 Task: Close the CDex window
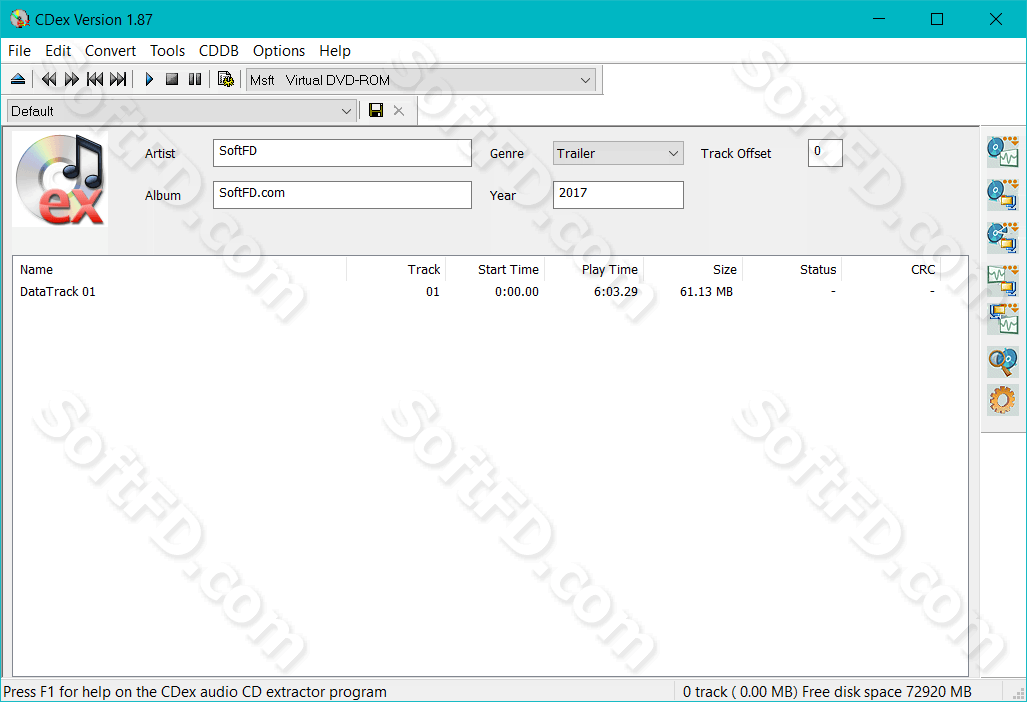tap(996, 19)
